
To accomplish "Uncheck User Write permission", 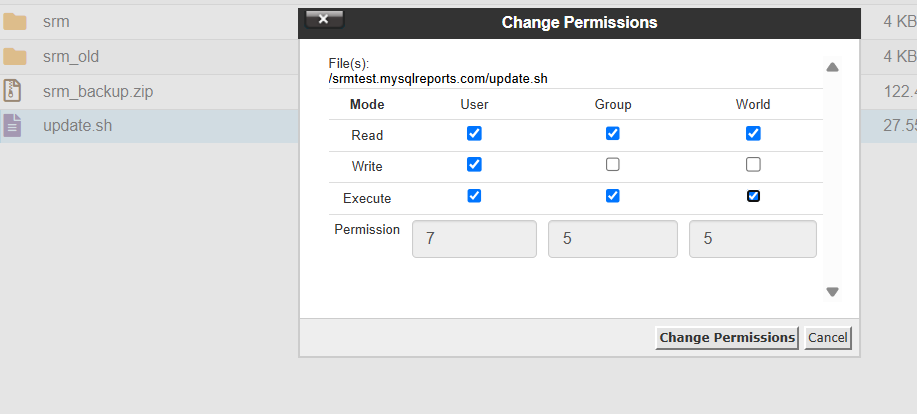I will (474, 165).
